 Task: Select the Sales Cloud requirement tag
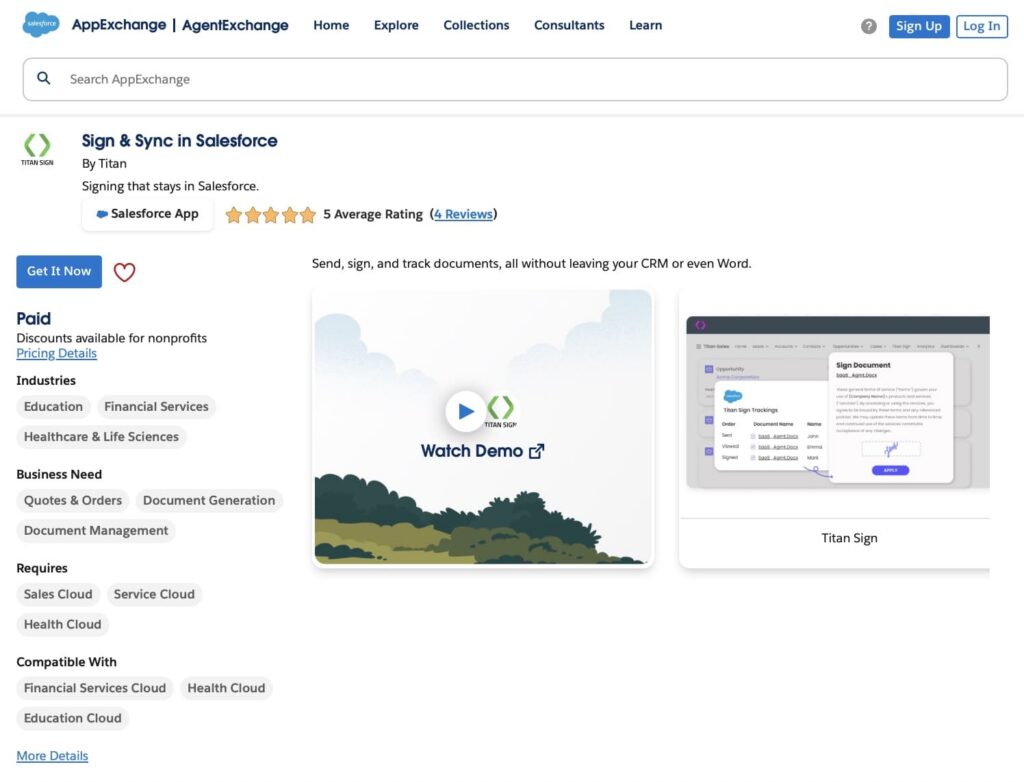click(57, 594)
